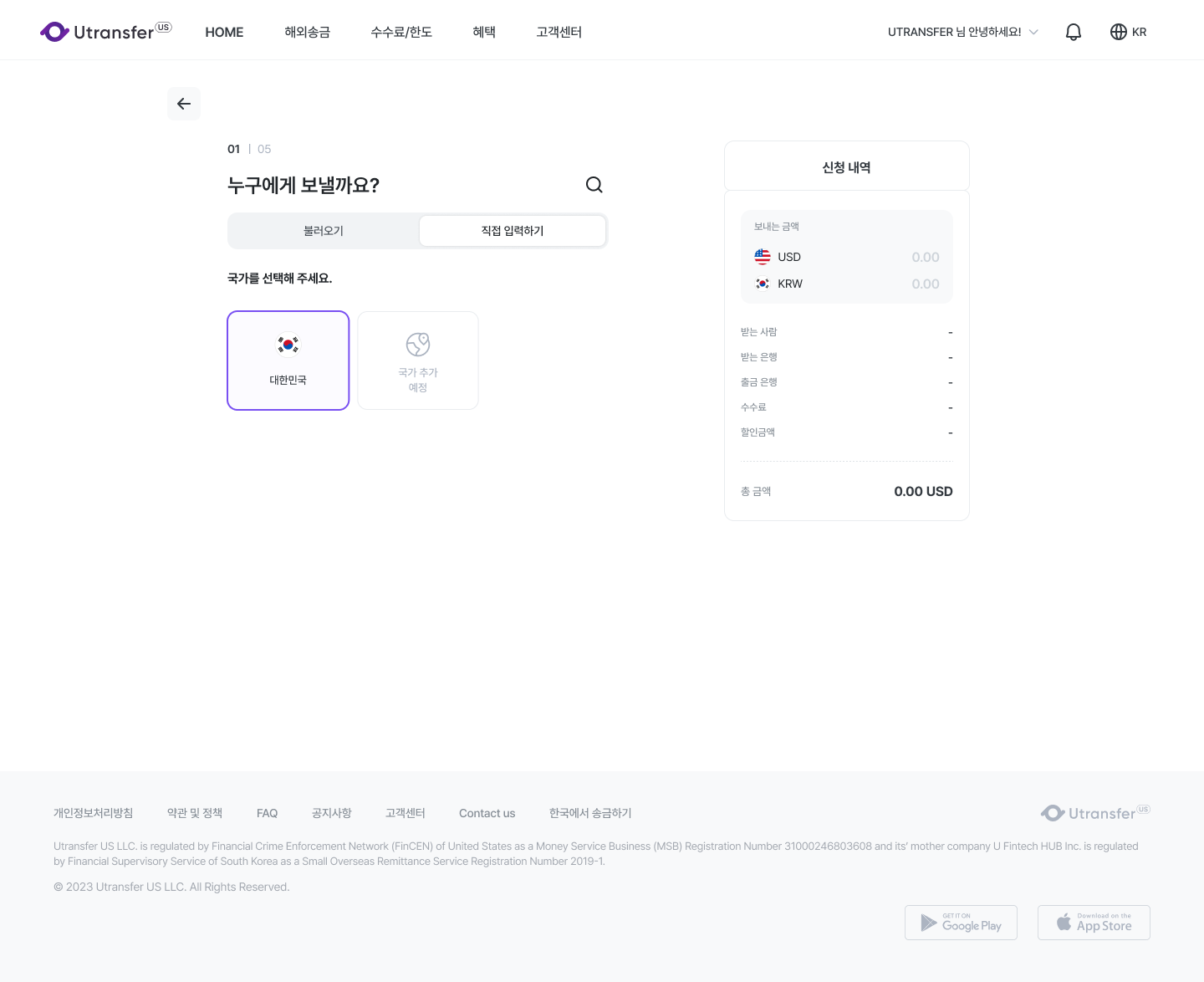Image resolution: width=1204 pixels, height=982 pixels.
Task: Click the USD amount 0.00 value
Action: 926,257
